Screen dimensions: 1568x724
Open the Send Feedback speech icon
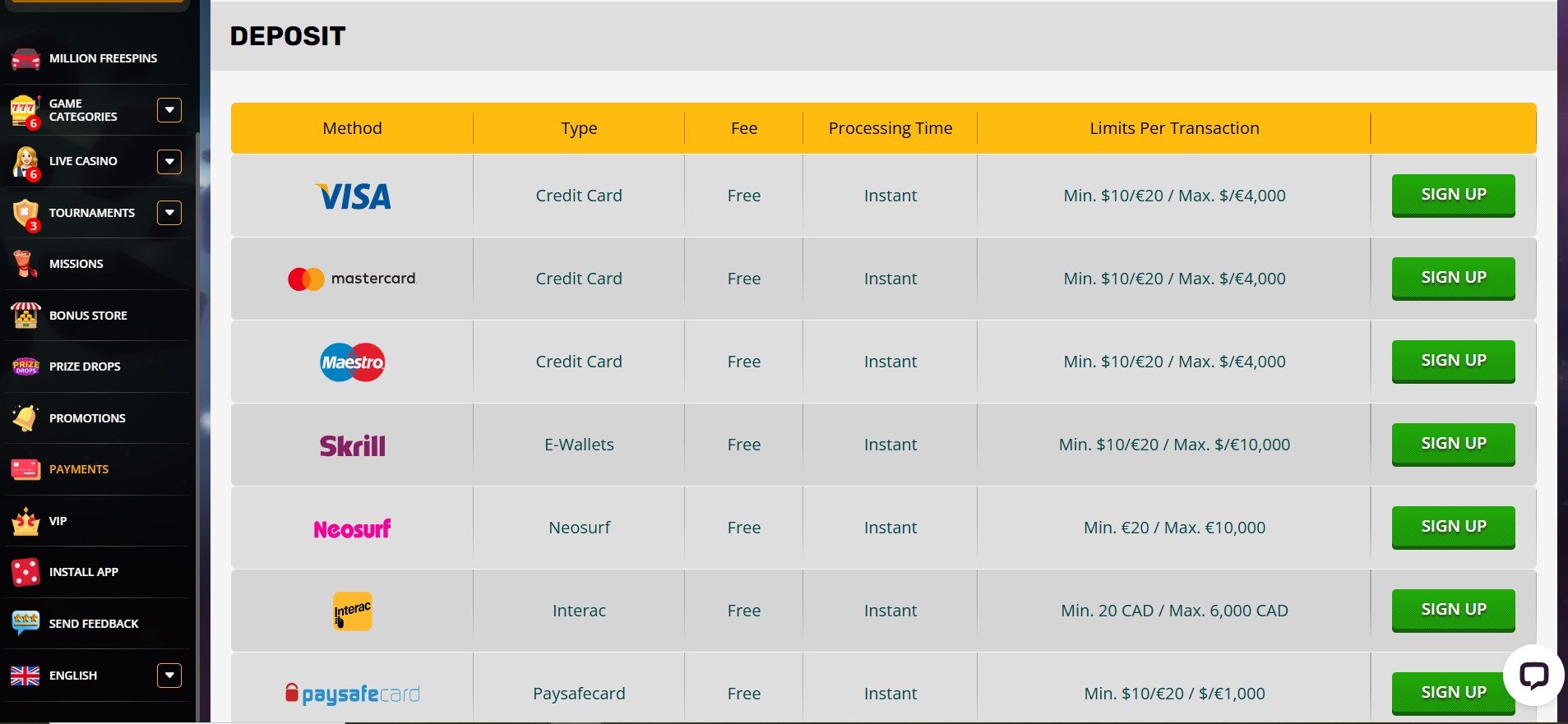[x=25, y=623]
